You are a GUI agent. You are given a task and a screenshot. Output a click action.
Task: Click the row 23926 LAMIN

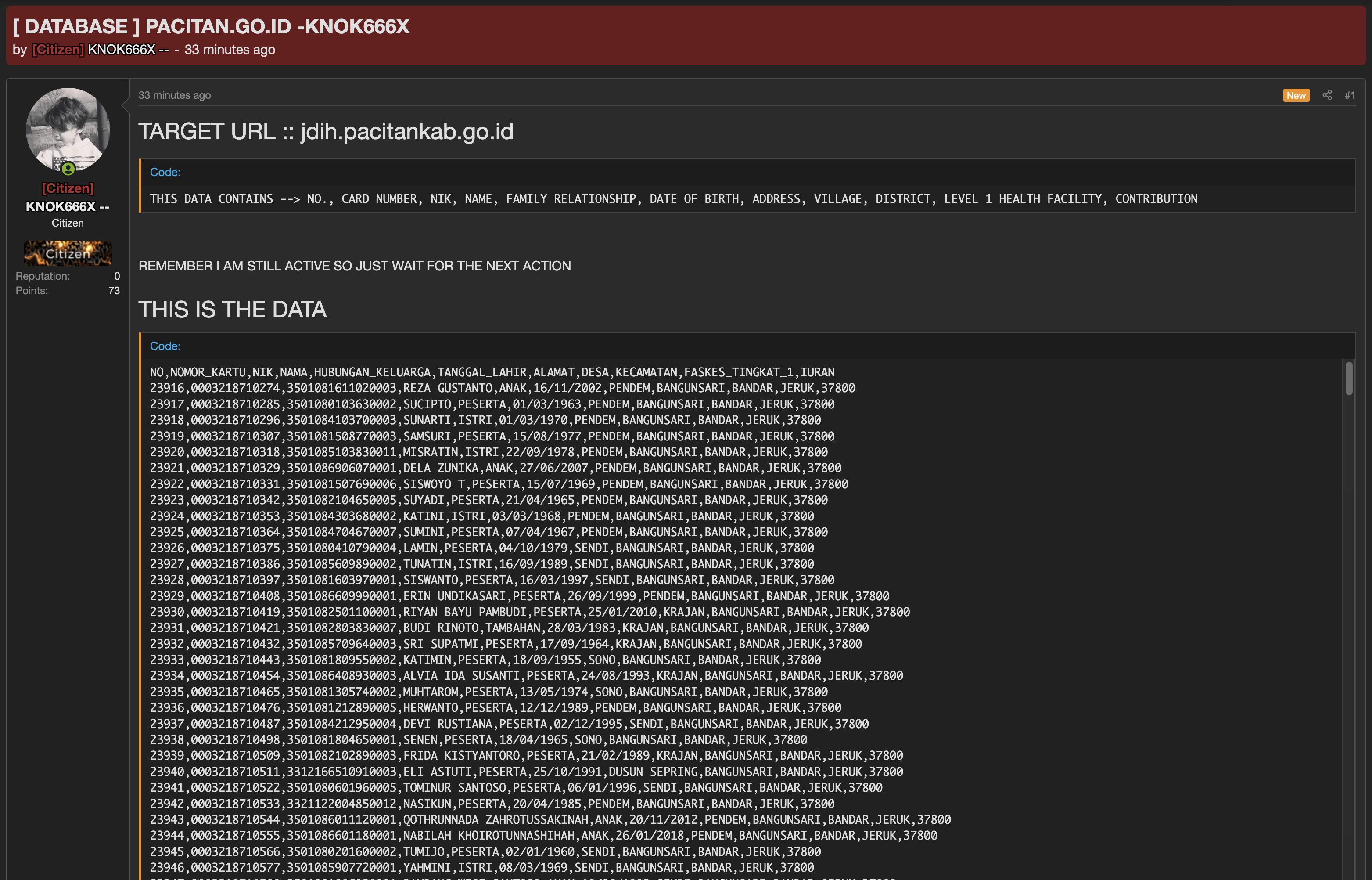[481, 548]
